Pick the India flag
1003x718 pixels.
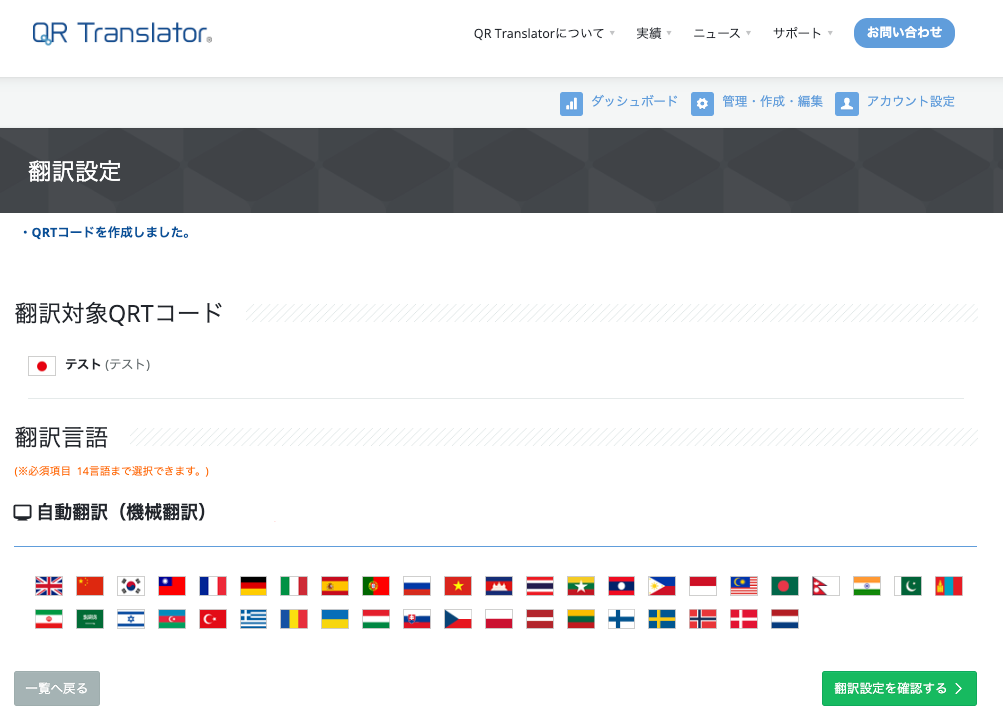867,586
